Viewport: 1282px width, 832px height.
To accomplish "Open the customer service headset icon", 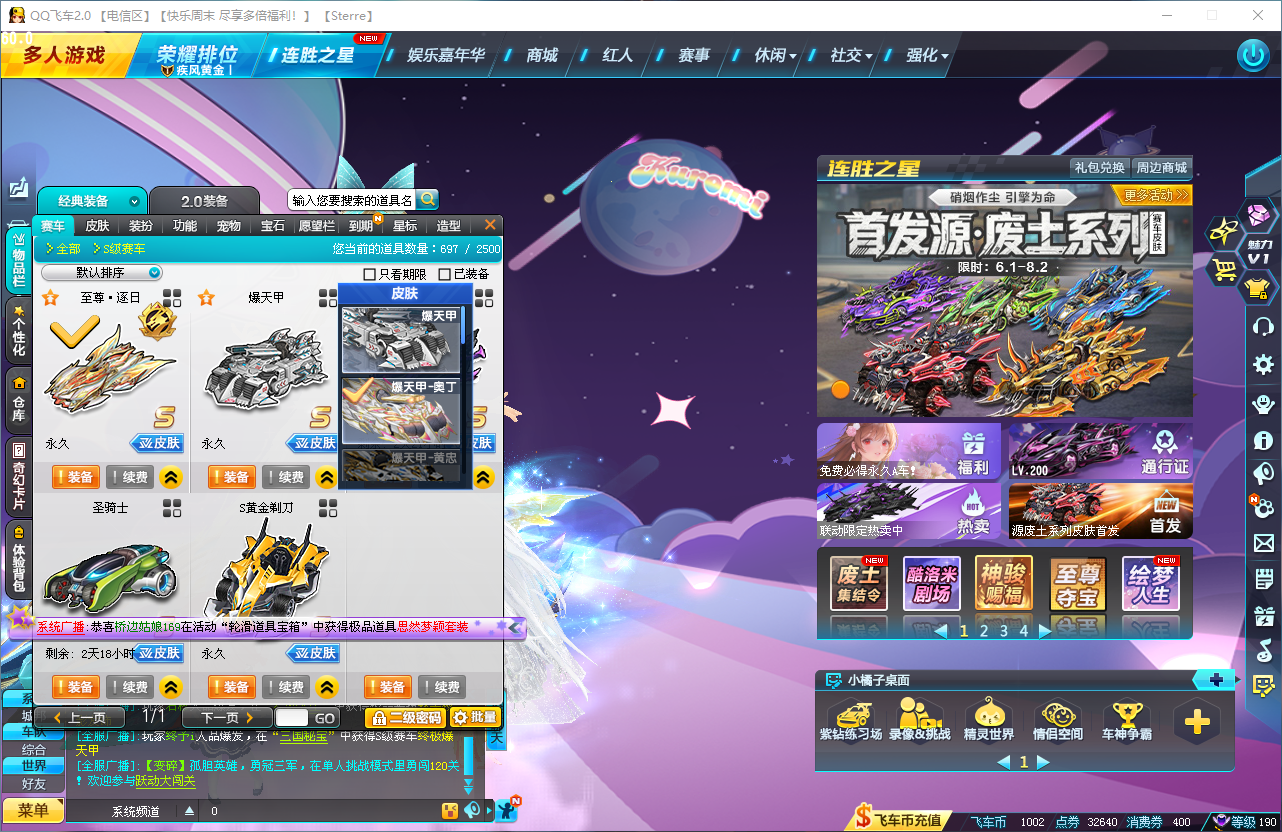I will pos(1263,327).
